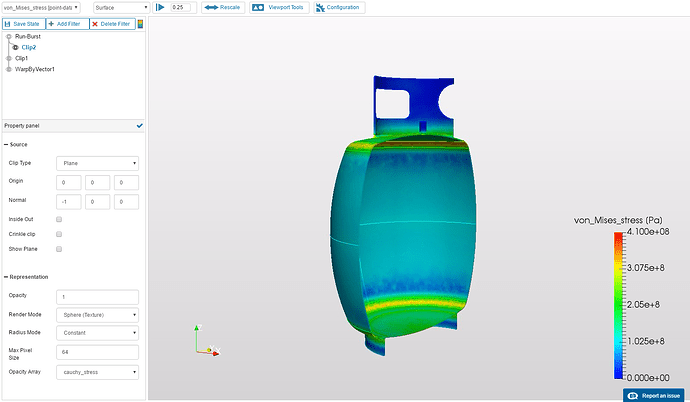Enable the Show Plane checkbox
690x402 pixels.
click(x=59, y=249)
